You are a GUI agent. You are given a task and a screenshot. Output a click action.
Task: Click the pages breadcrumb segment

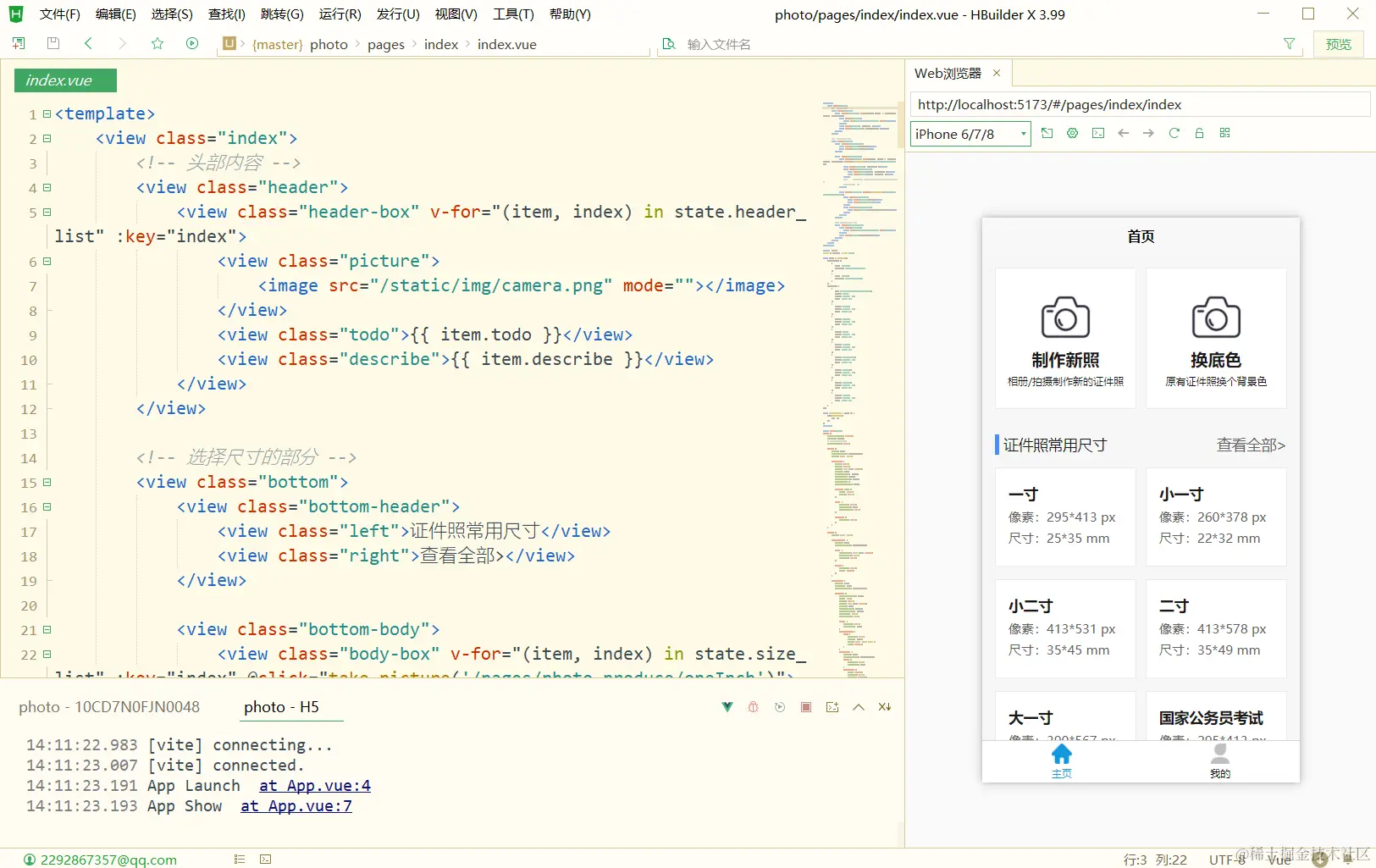[x=386, y=44]
